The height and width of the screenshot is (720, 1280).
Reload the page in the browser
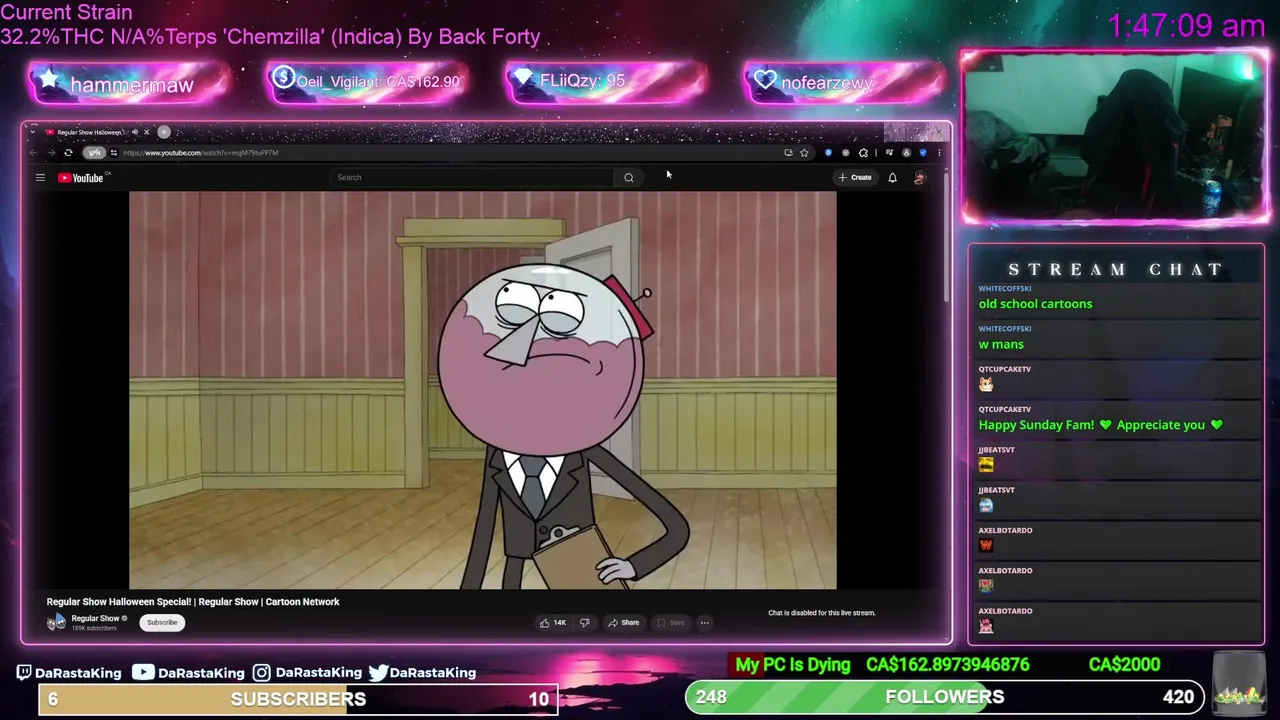[x=68, y=153]
